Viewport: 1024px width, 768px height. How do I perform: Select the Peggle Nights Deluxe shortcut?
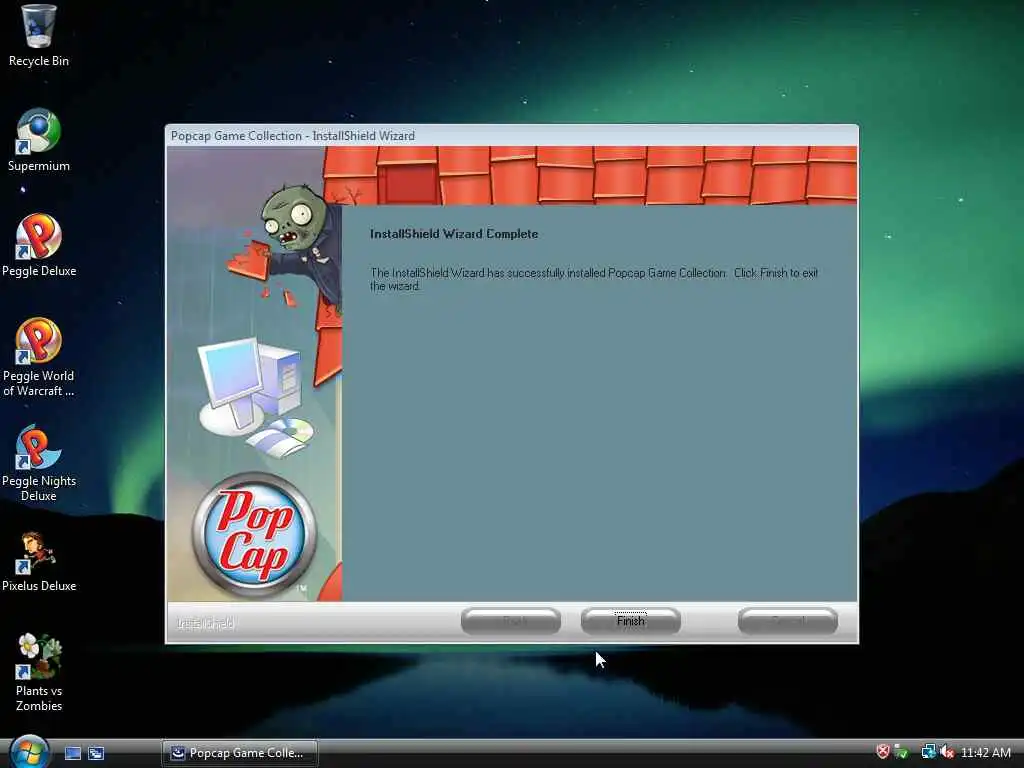click(39, 462)
